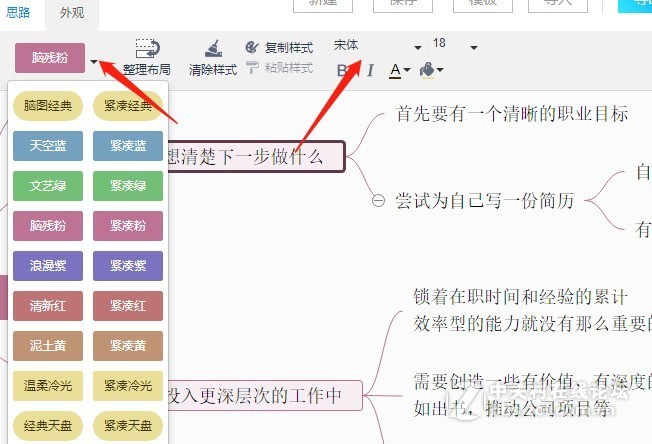Open the theme dropdown arrow
This screenshot has height=444, width=652.
click(x=94, y=62)
